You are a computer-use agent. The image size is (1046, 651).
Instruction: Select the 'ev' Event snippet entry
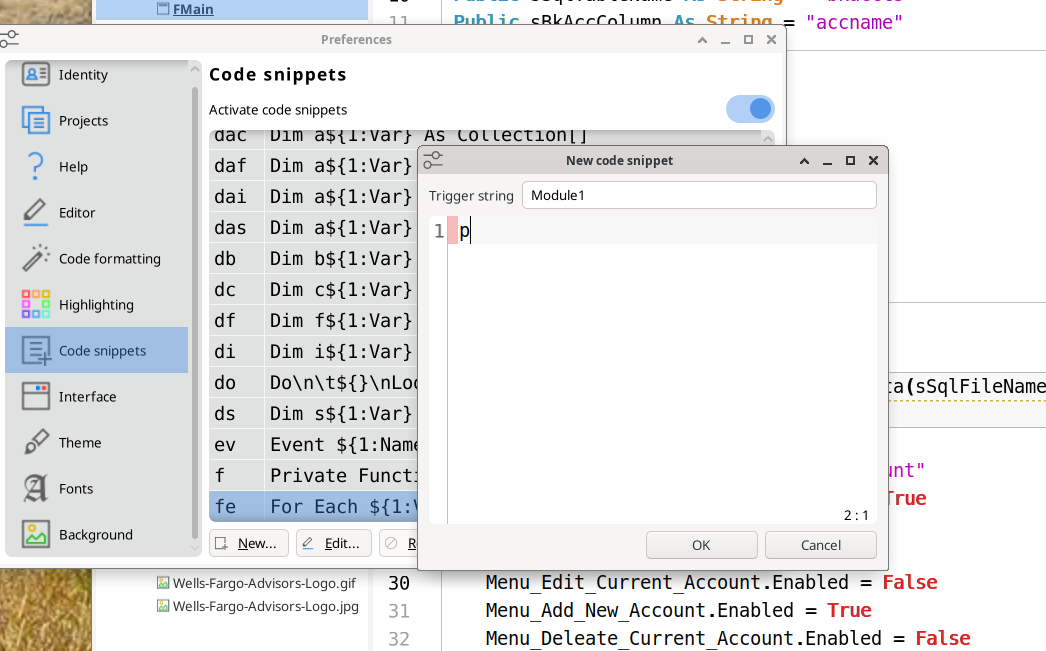(300, 444)
